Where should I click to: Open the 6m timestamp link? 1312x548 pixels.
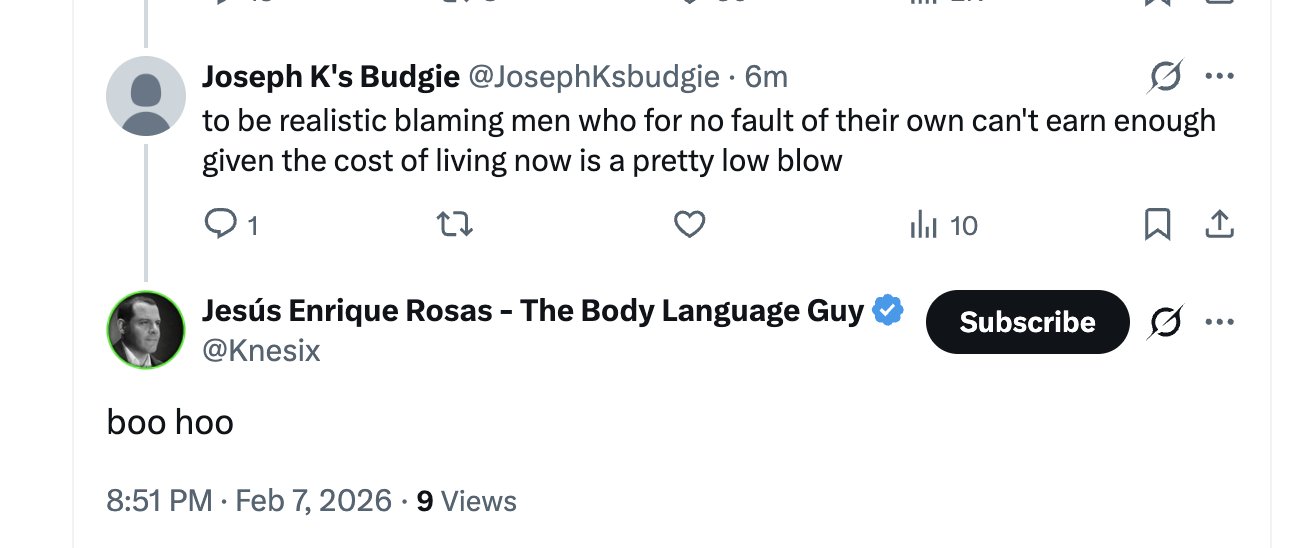pyautogui.click(x=766, y=76)
